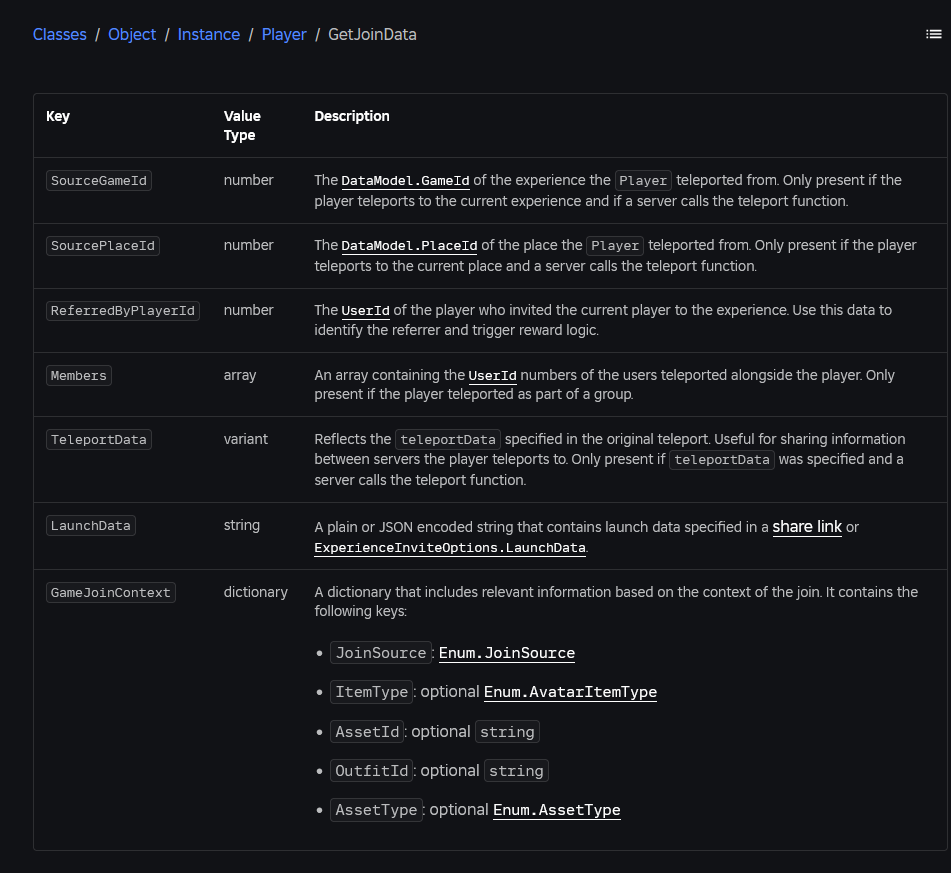Open the share link hyperlink

806,527
